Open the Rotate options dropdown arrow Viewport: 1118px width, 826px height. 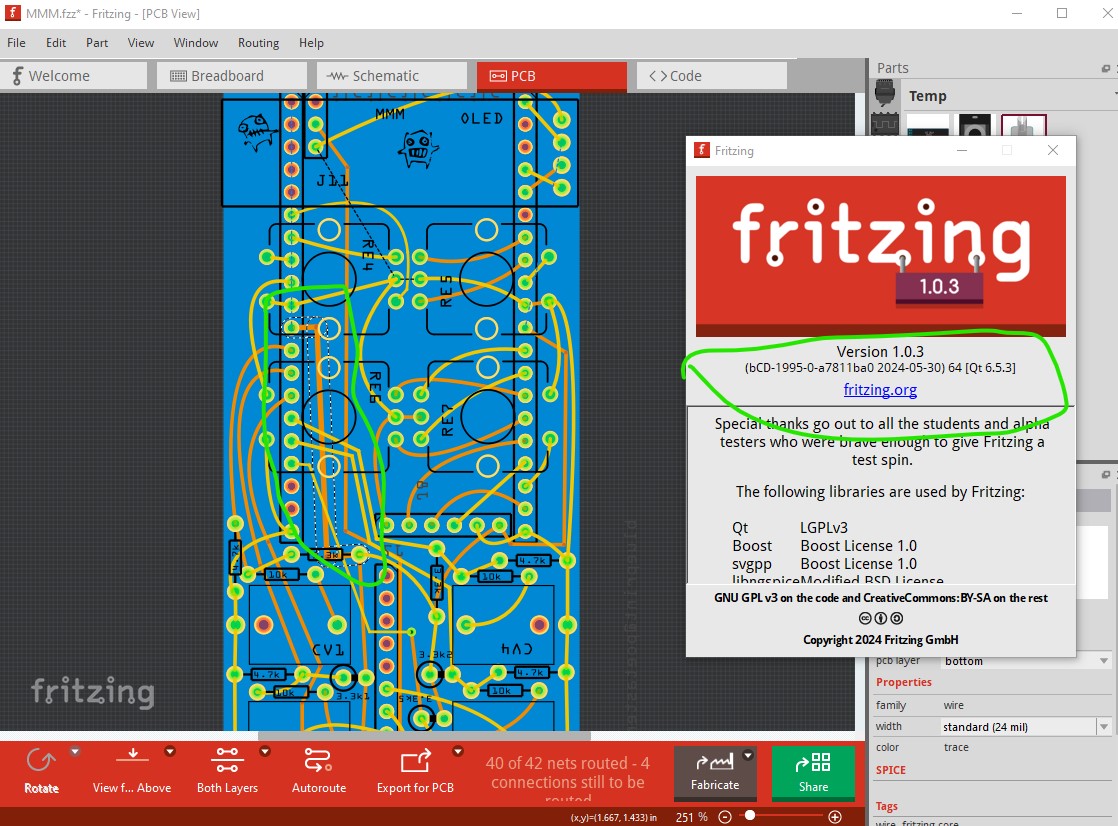click(74, 751)
